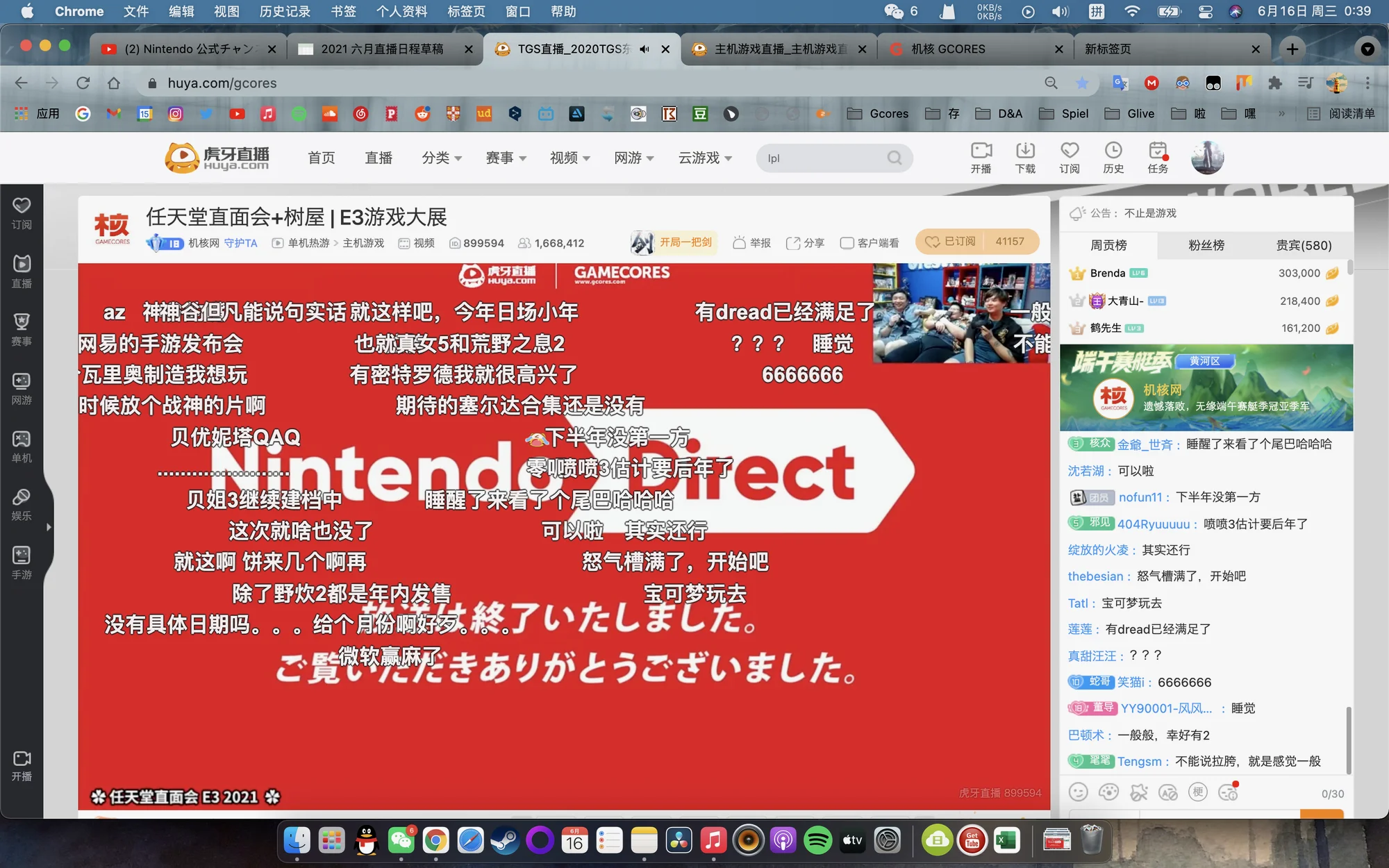This screenshot has height=868, width=1389.
Task: Click 直播 in Huya top navigation
Action: coord(379,158)
